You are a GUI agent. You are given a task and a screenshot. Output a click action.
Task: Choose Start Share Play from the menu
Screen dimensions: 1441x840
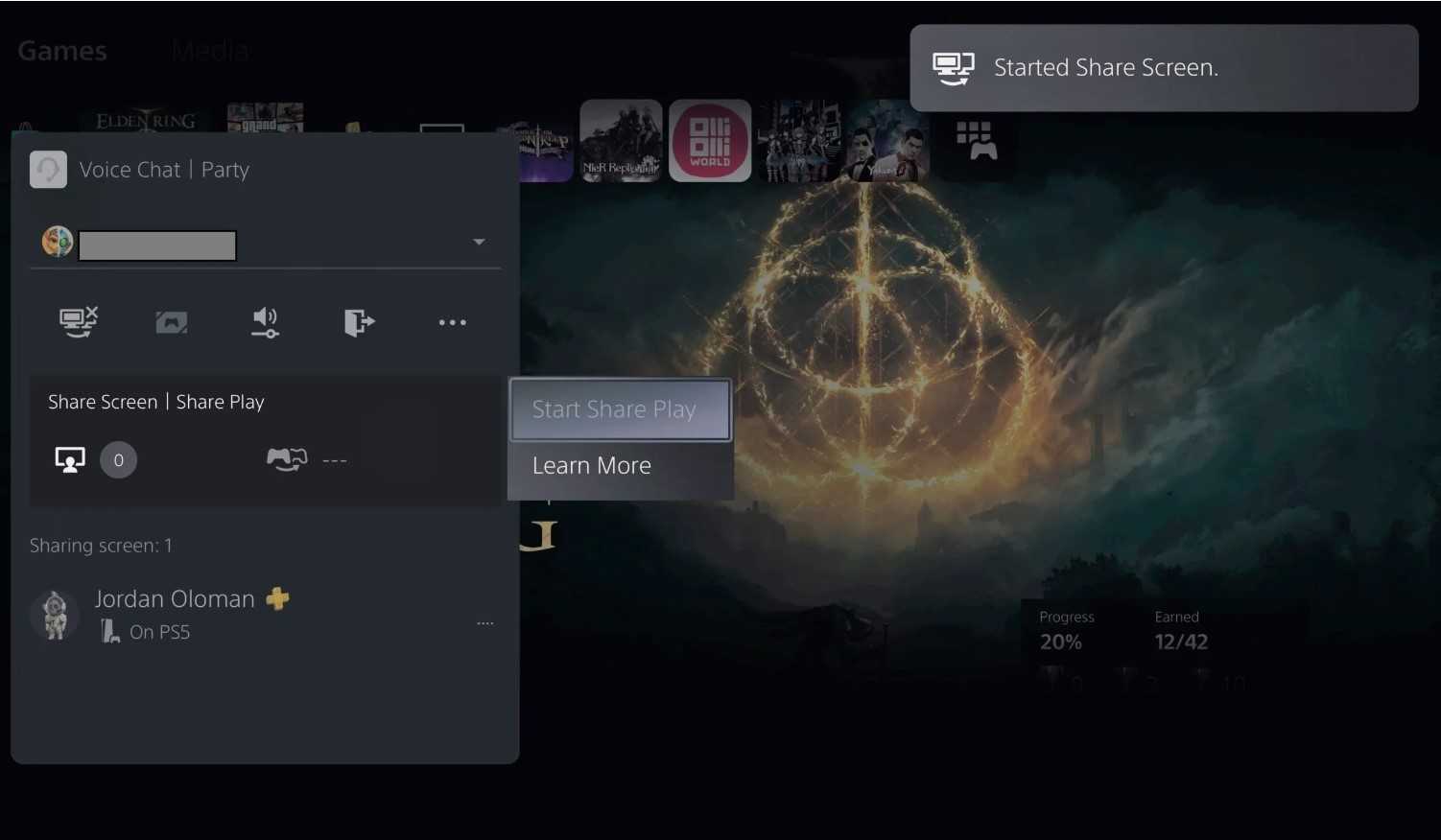click(620, 409)
